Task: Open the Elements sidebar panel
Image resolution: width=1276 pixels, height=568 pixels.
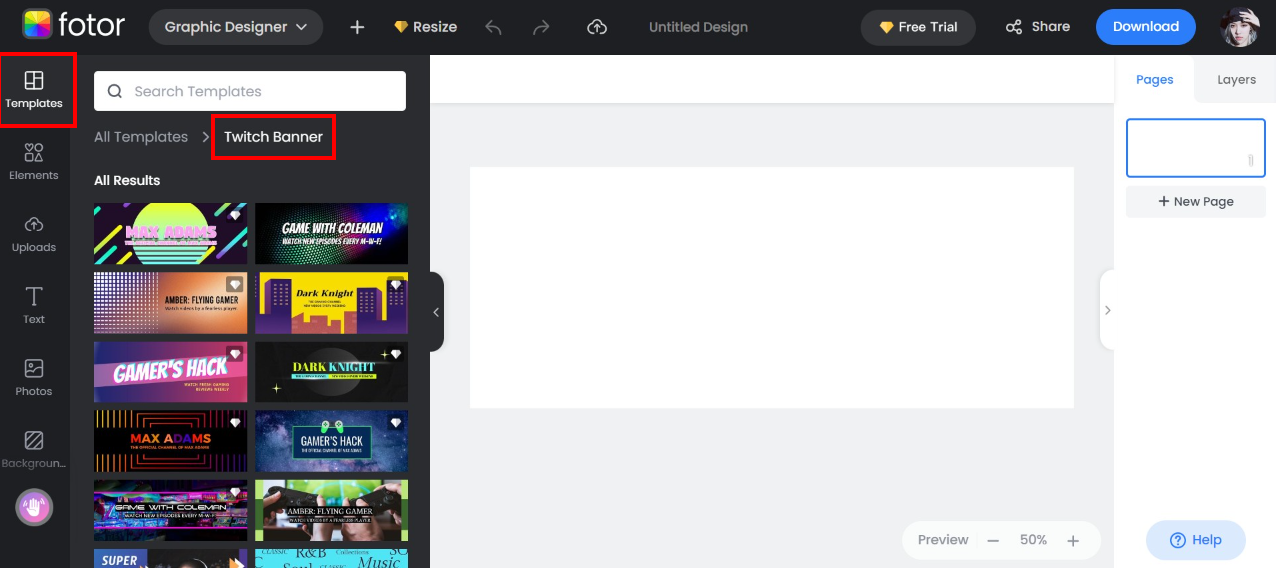Action: (x=34, y=161)
